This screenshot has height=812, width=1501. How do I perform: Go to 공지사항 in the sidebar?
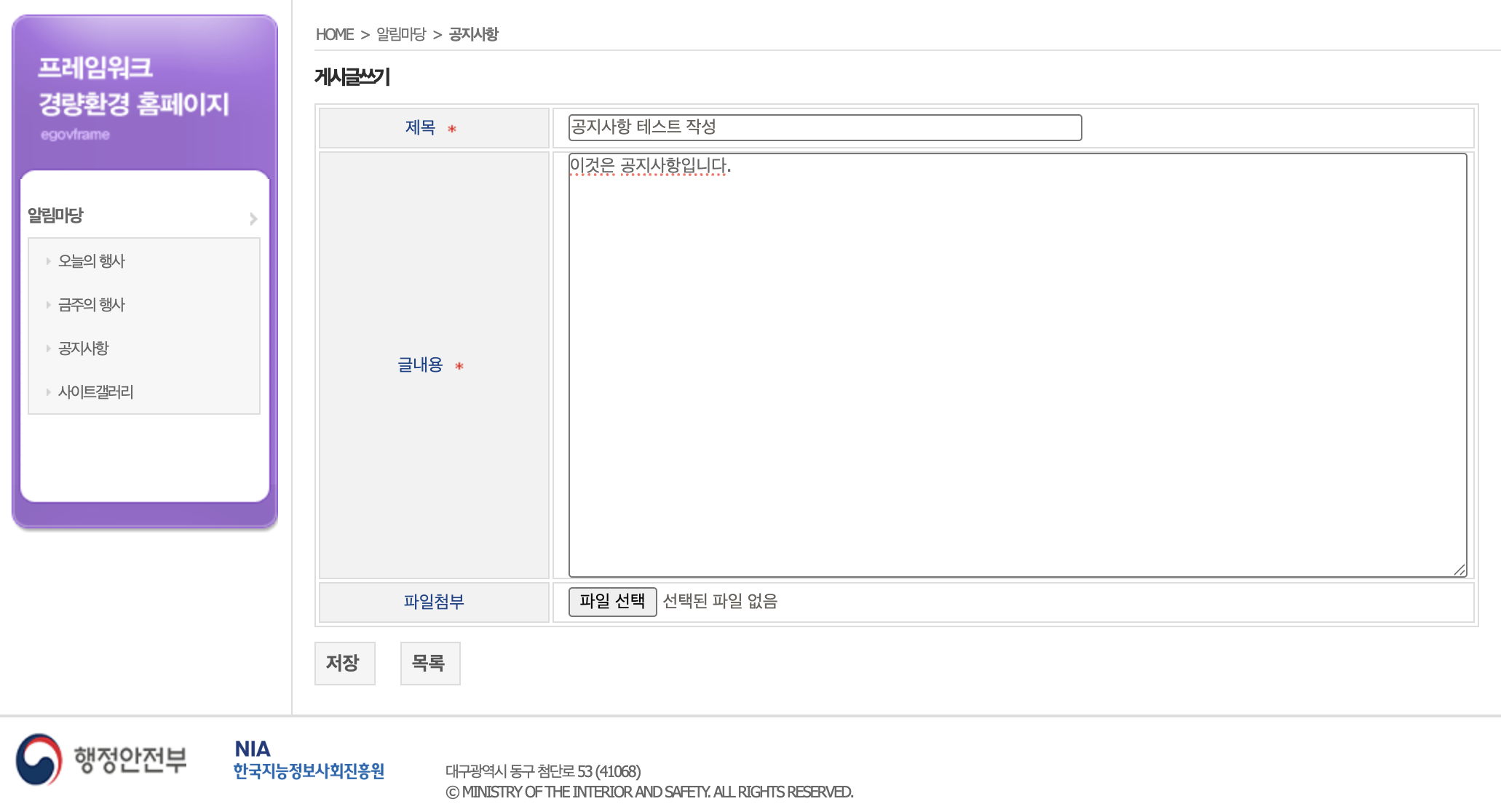(x=84, y=349)
